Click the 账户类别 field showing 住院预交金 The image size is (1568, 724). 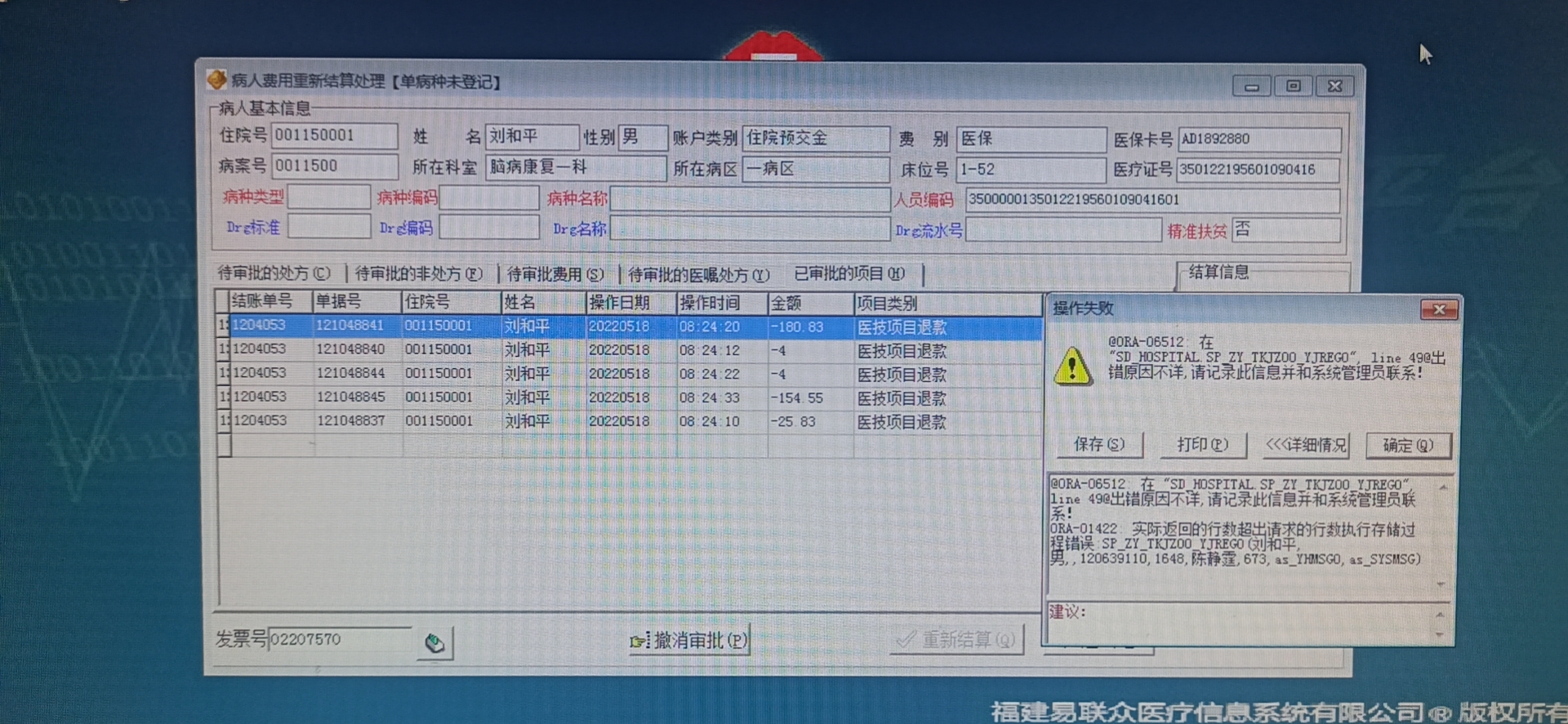click(815, 138)
